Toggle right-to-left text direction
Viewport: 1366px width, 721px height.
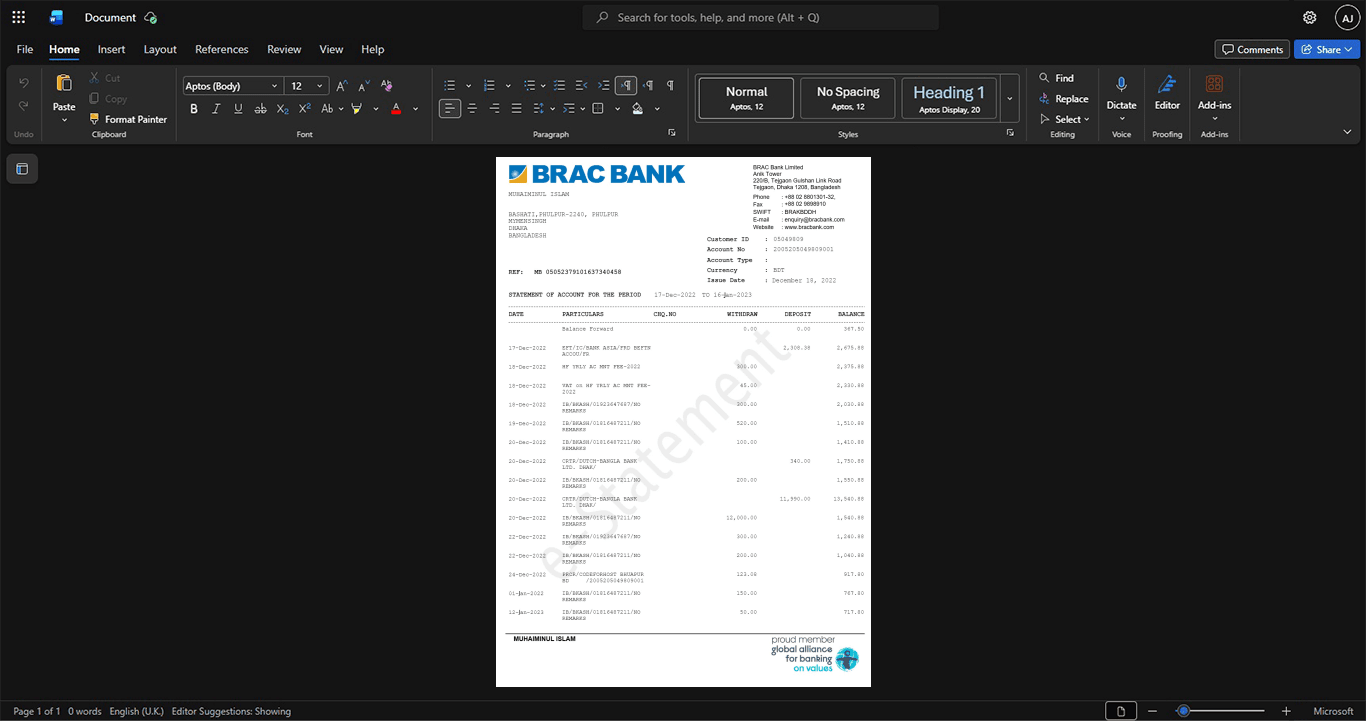(648, 86)
